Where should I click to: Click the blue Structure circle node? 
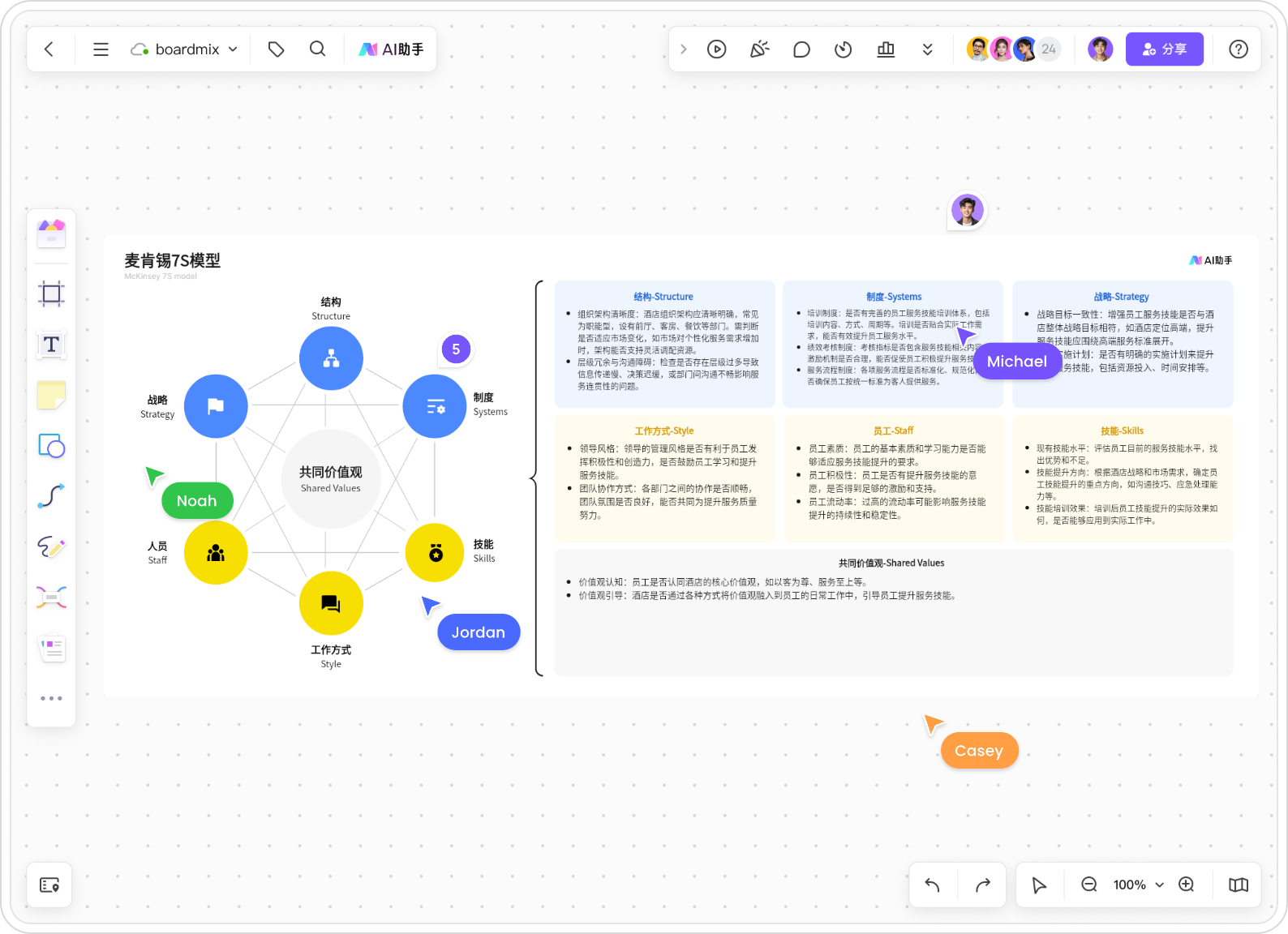331,358
